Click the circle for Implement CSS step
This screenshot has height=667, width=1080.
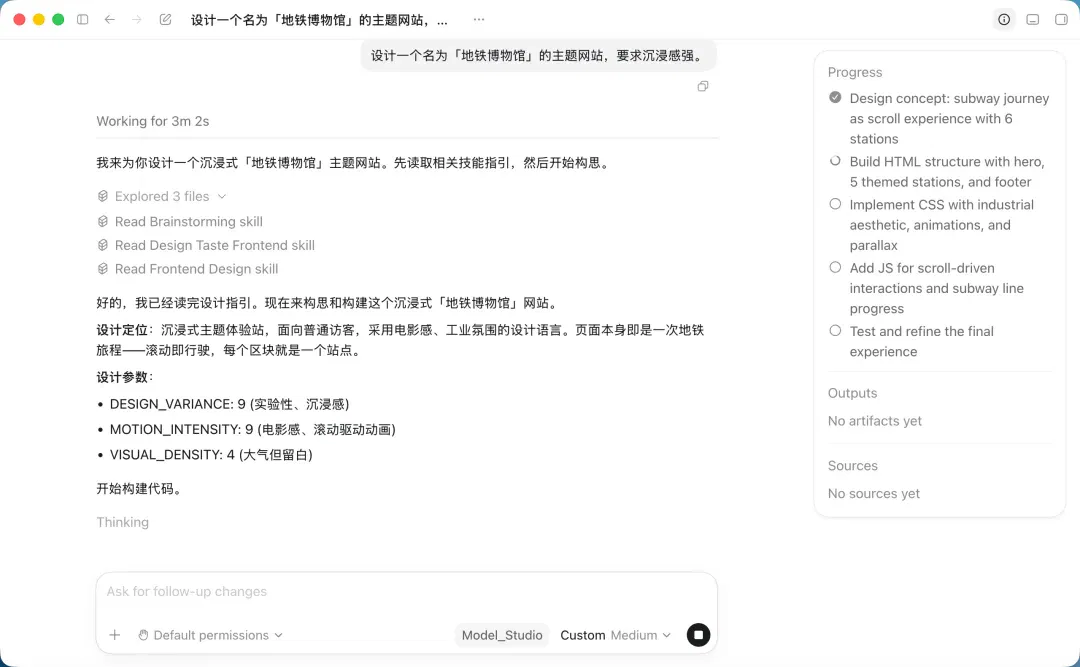tap(835, 204)
